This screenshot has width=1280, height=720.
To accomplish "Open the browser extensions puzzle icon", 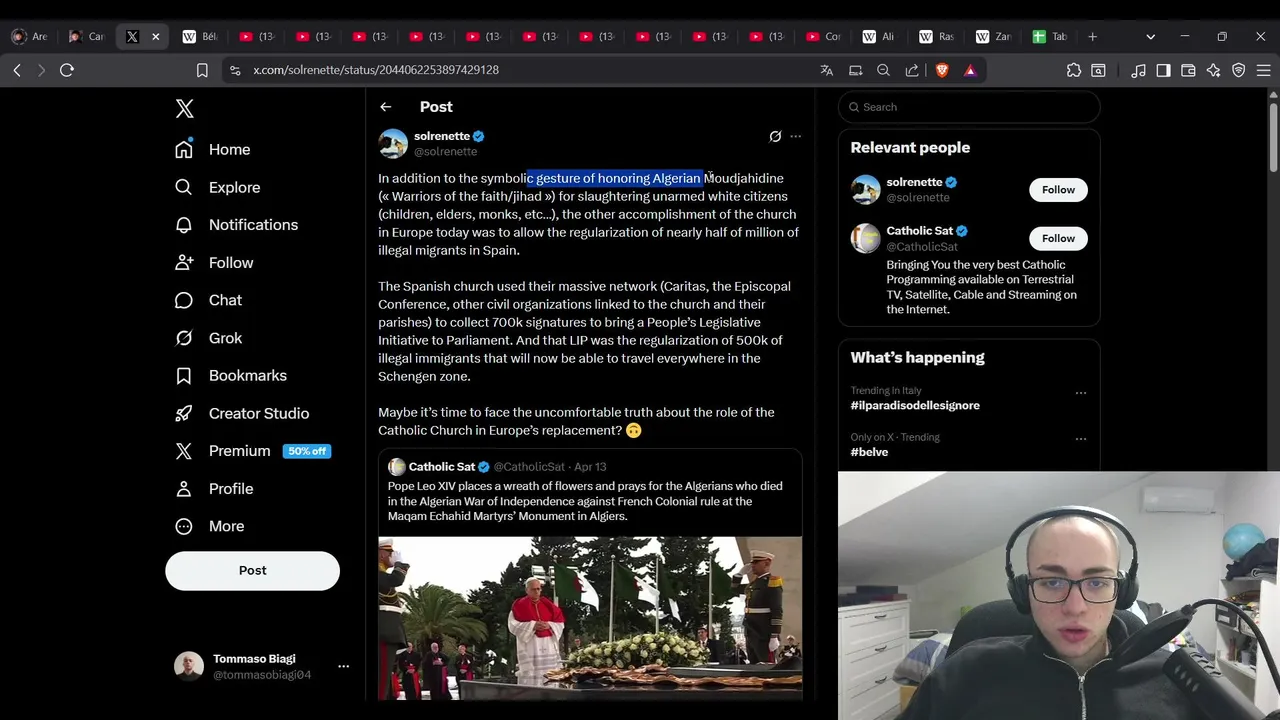I will (x=1074, y=70).
